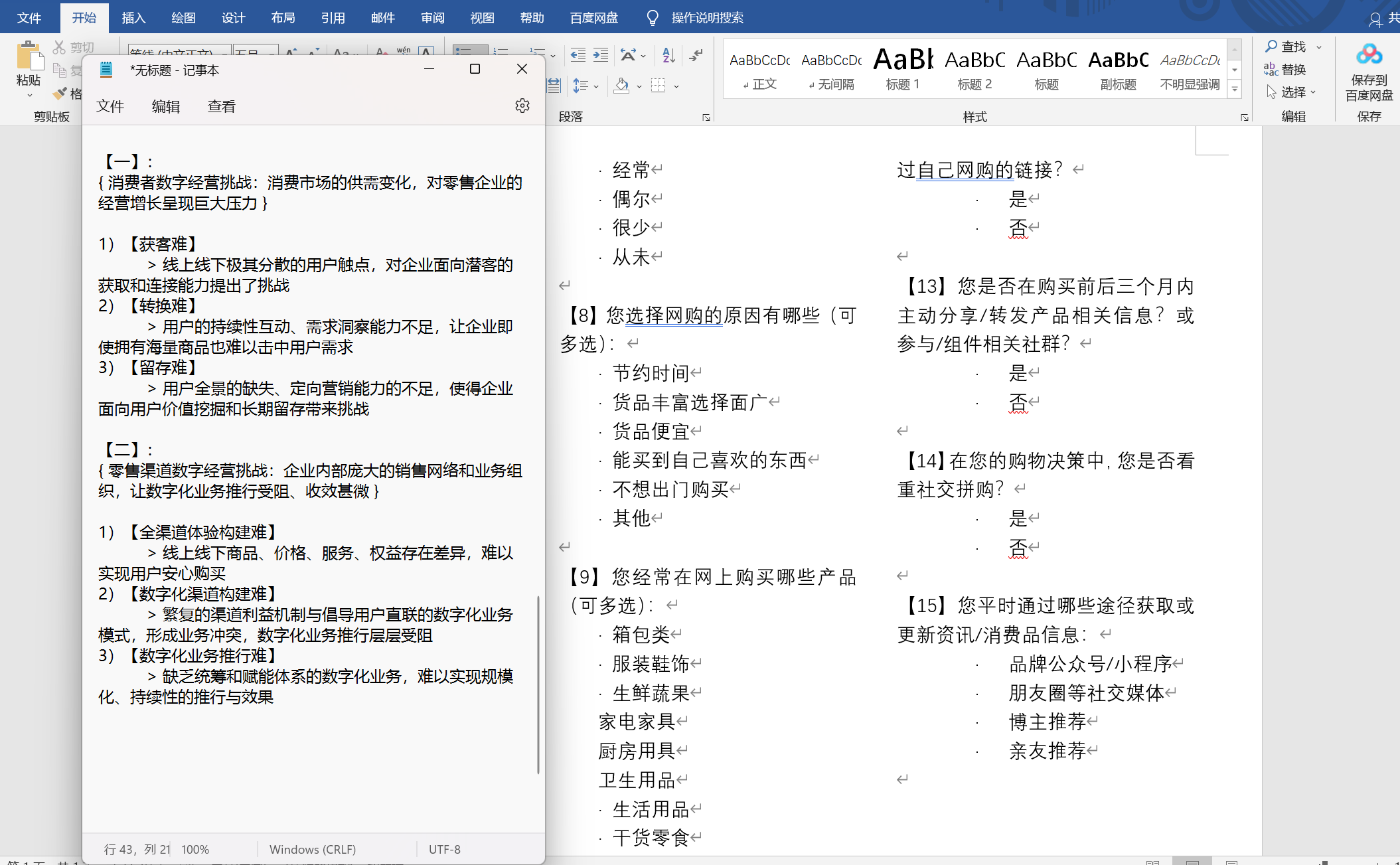Apply shading with the paint bucket icon

[621, 86]
